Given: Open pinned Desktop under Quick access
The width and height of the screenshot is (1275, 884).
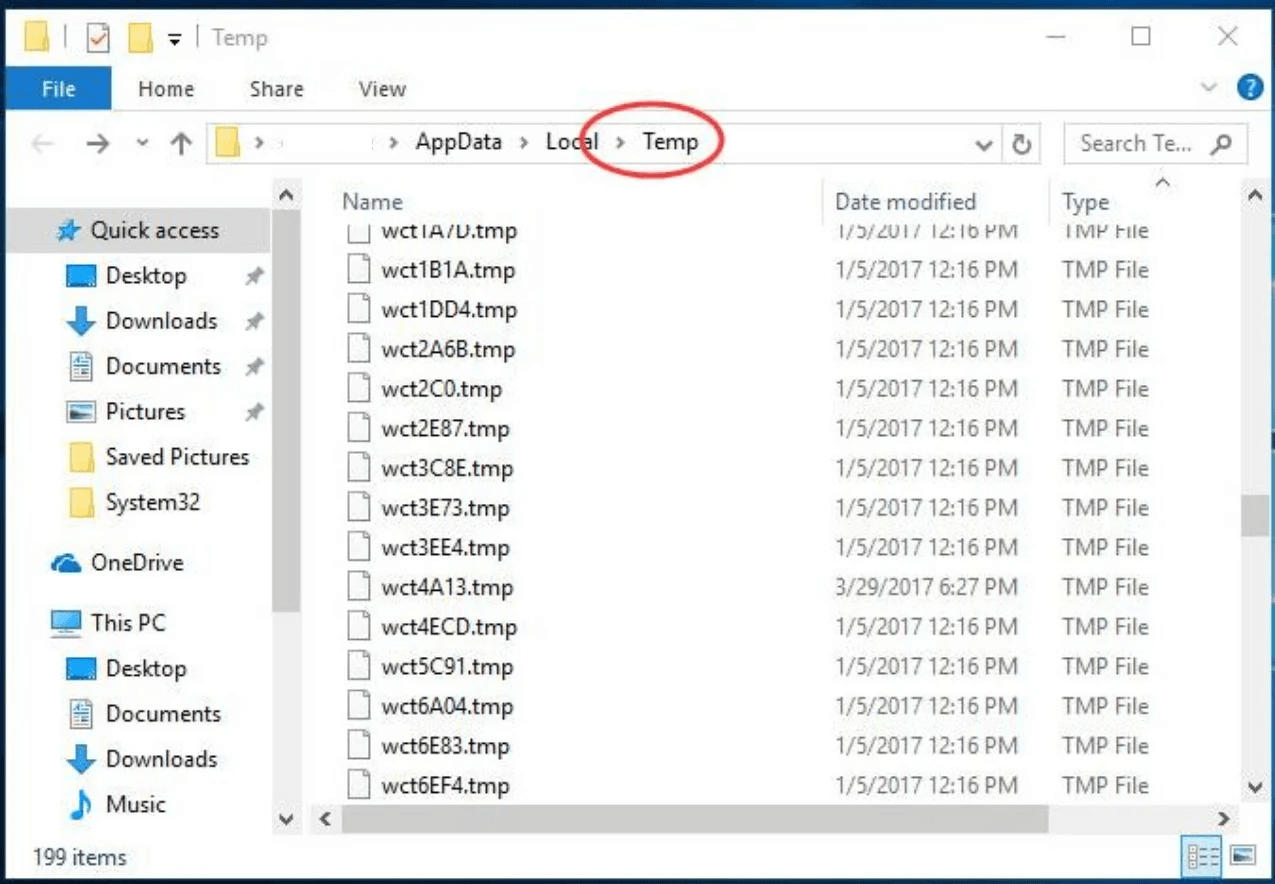Looking at the screenshot, I should 146,276.
